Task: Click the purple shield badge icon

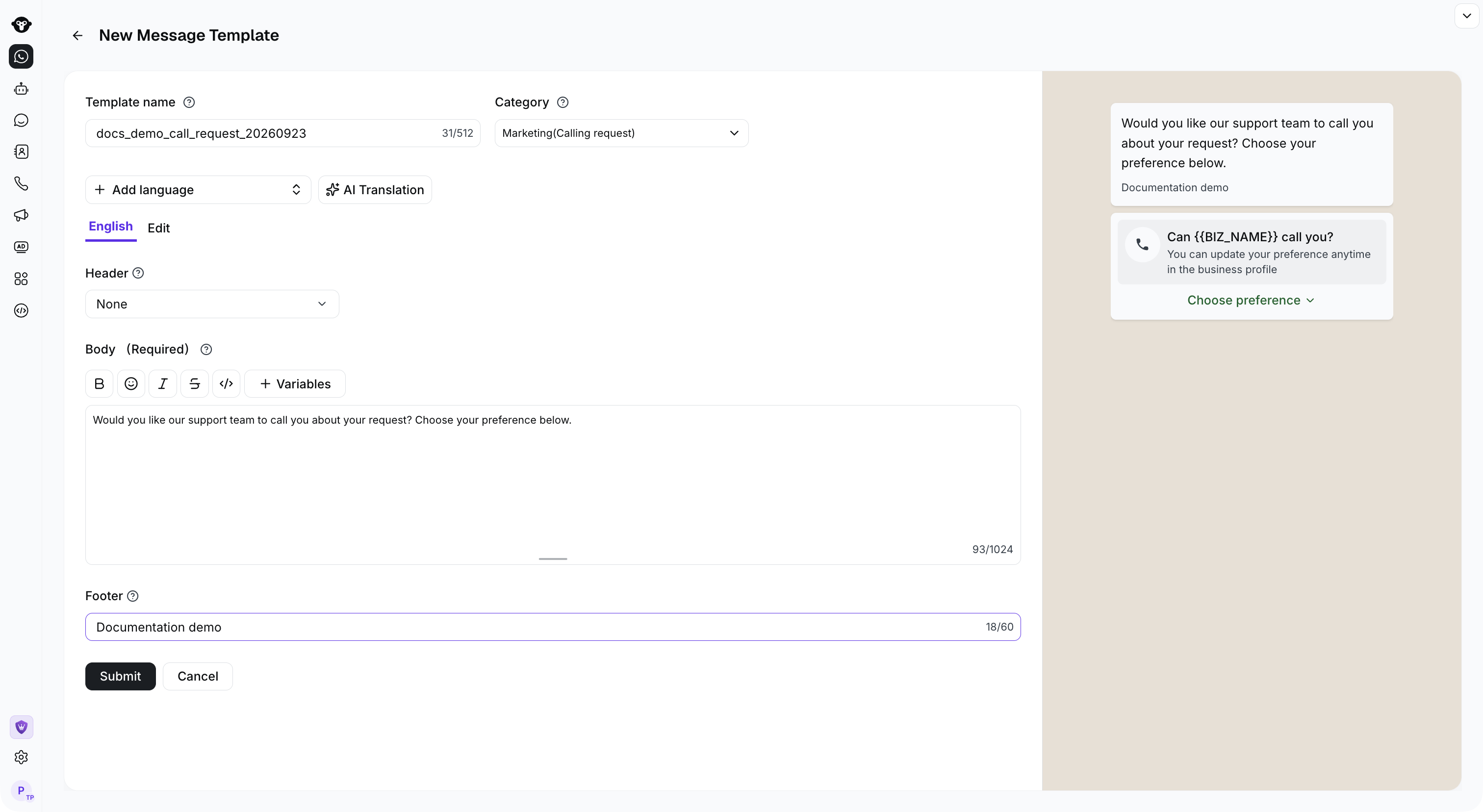Action: (21, 727)
